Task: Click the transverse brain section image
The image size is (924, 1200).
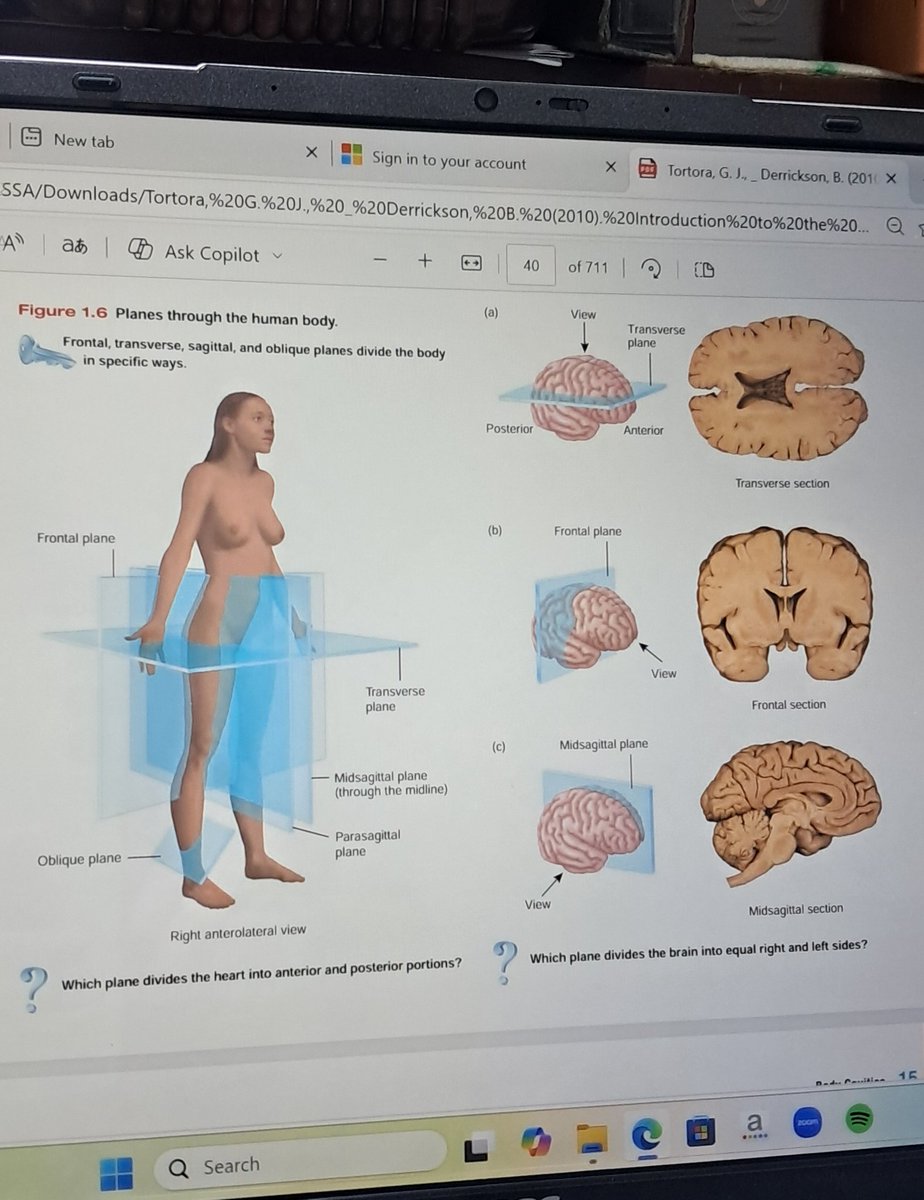Action: pos(778,388)
